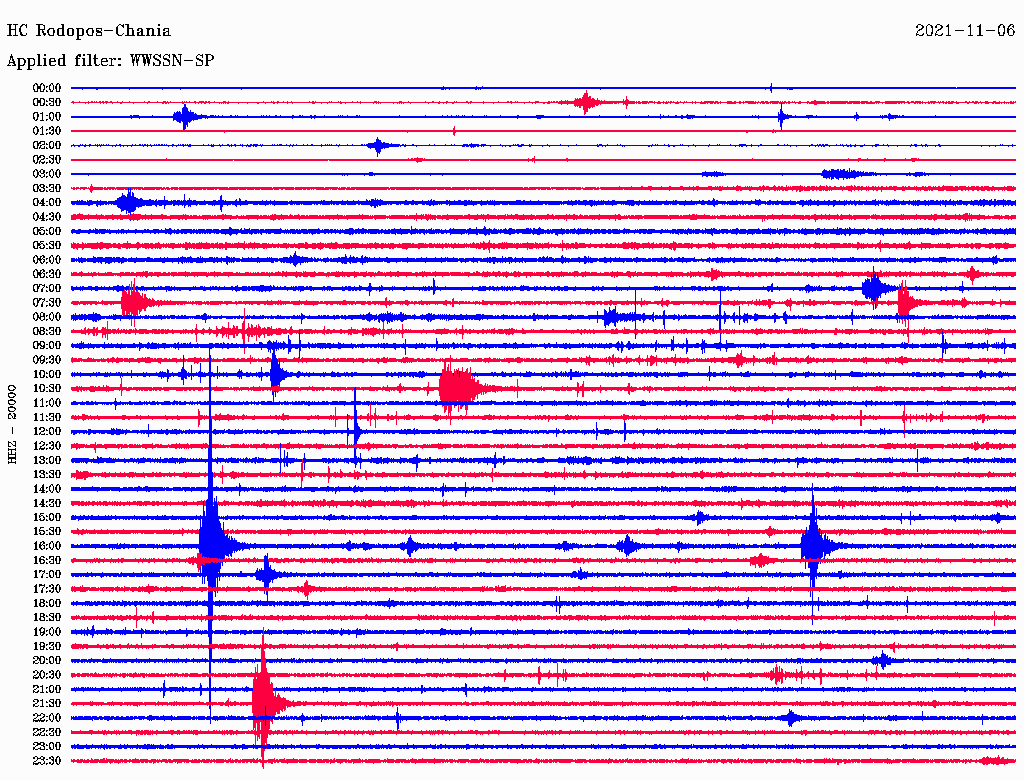
Task: Select the 19:00 time row label
Action: click(47, 632)
